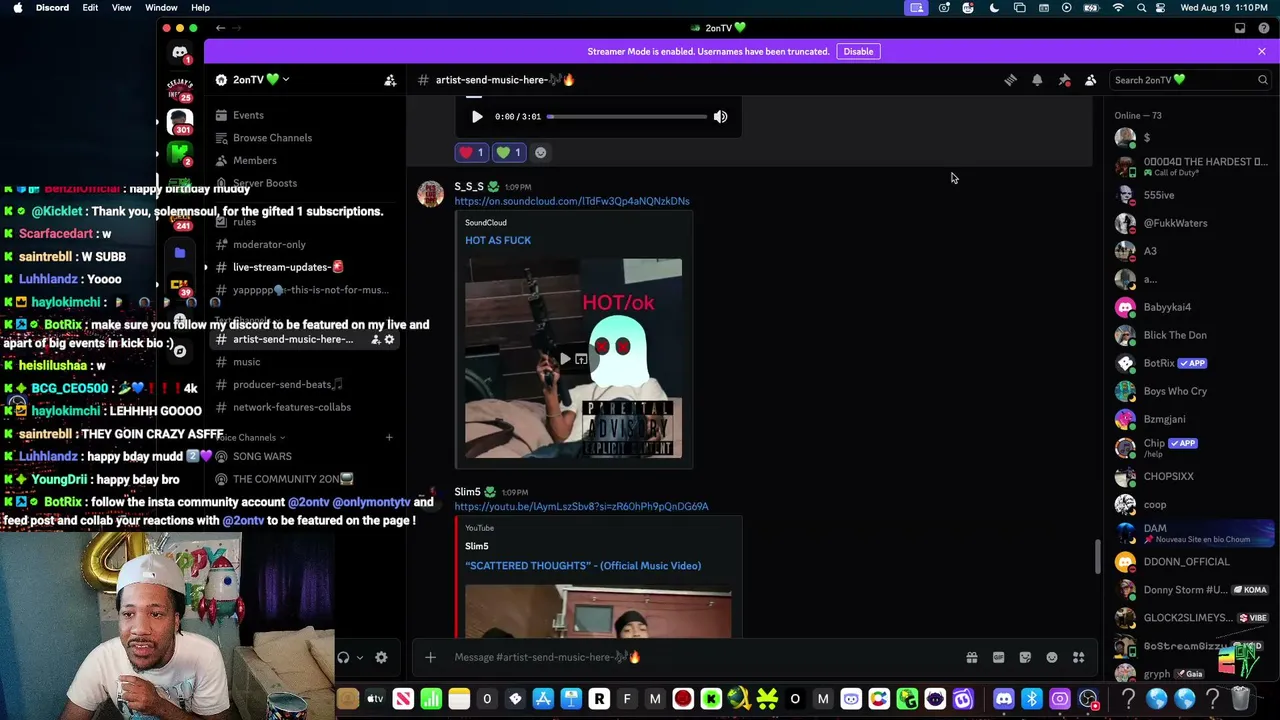This screenshot has width=1280, height=720.
Task: Dismiss the Streamer Mode banner
Action: point(1262,51)
